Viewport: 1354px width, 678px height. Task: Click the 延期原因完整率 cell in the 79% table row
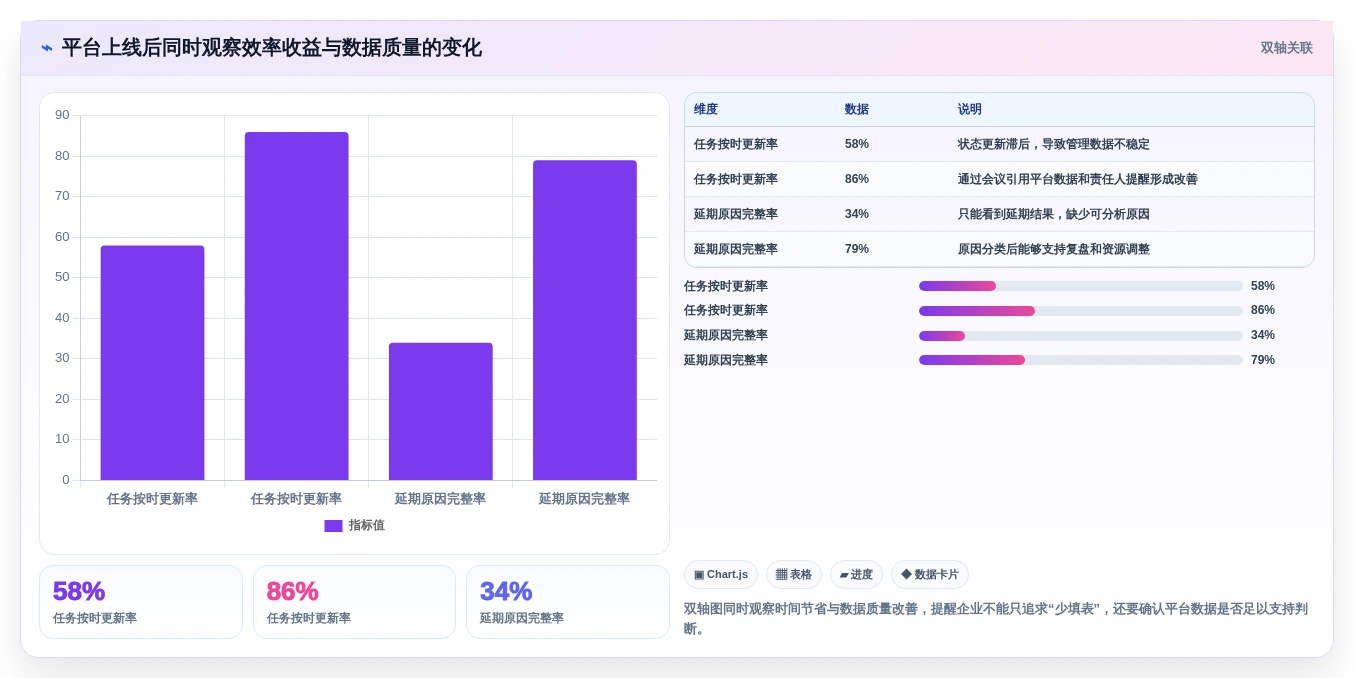pyautogui.click(x=736, y=249)
